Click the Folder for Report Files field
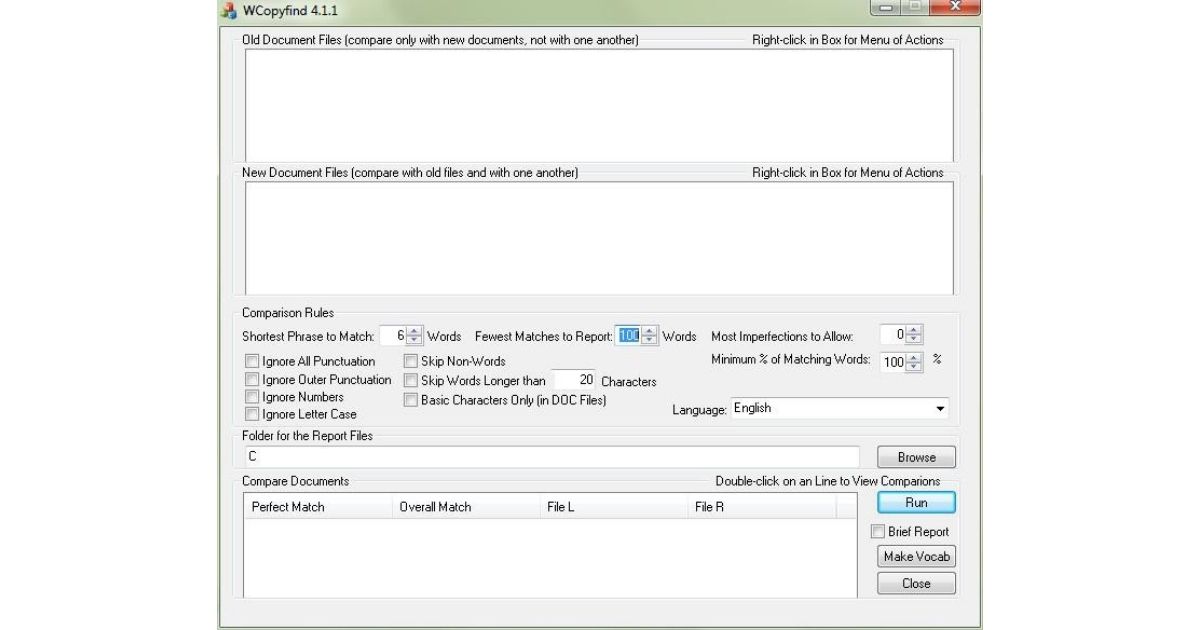The image size is (1200, 630). pos(550,457)
